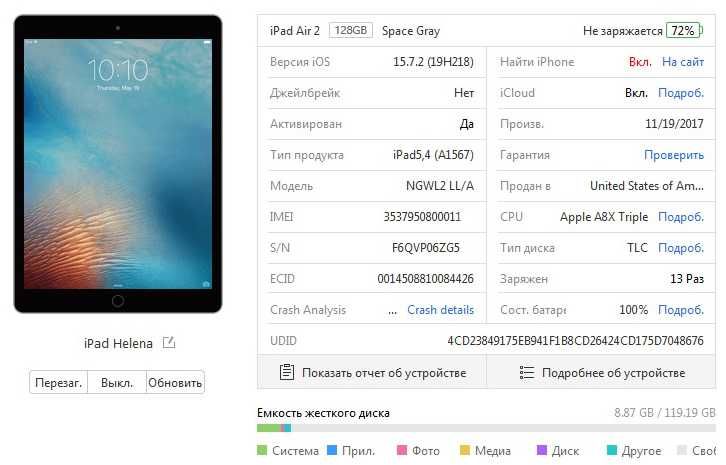The height and width of the screenshot is (465, 726).
Task: Click iOS version 15.7.2 (19H218)
Action: tap(433, 62)
